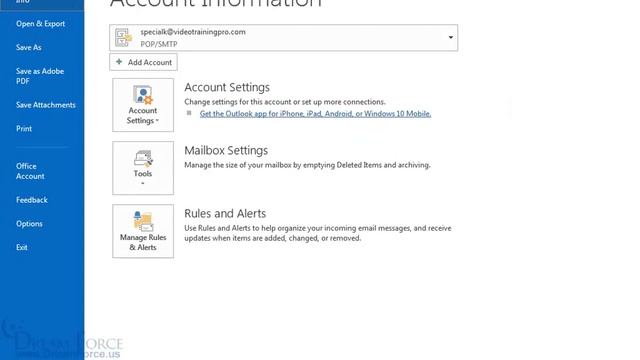640x360 pixels.
Task: Open the Account Settings button
Action: click(x=143, y=105)
